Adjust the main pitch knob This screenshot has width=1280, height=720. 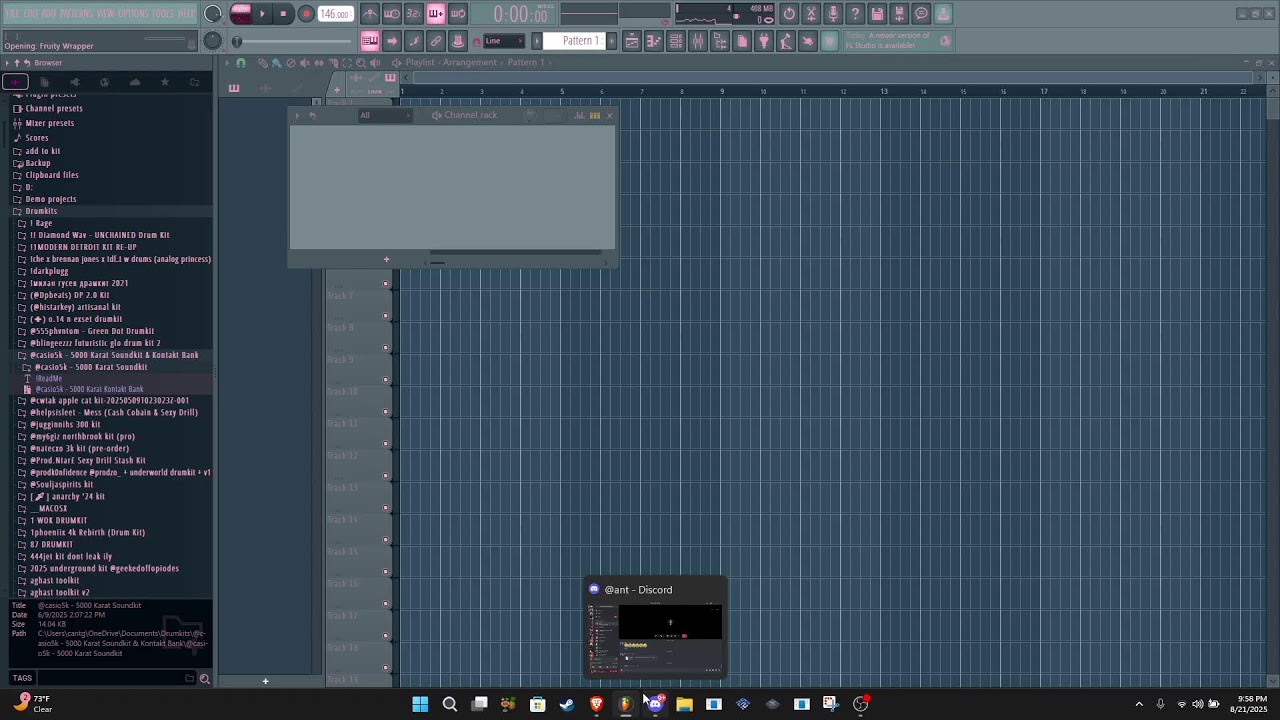tap(213, 41)
